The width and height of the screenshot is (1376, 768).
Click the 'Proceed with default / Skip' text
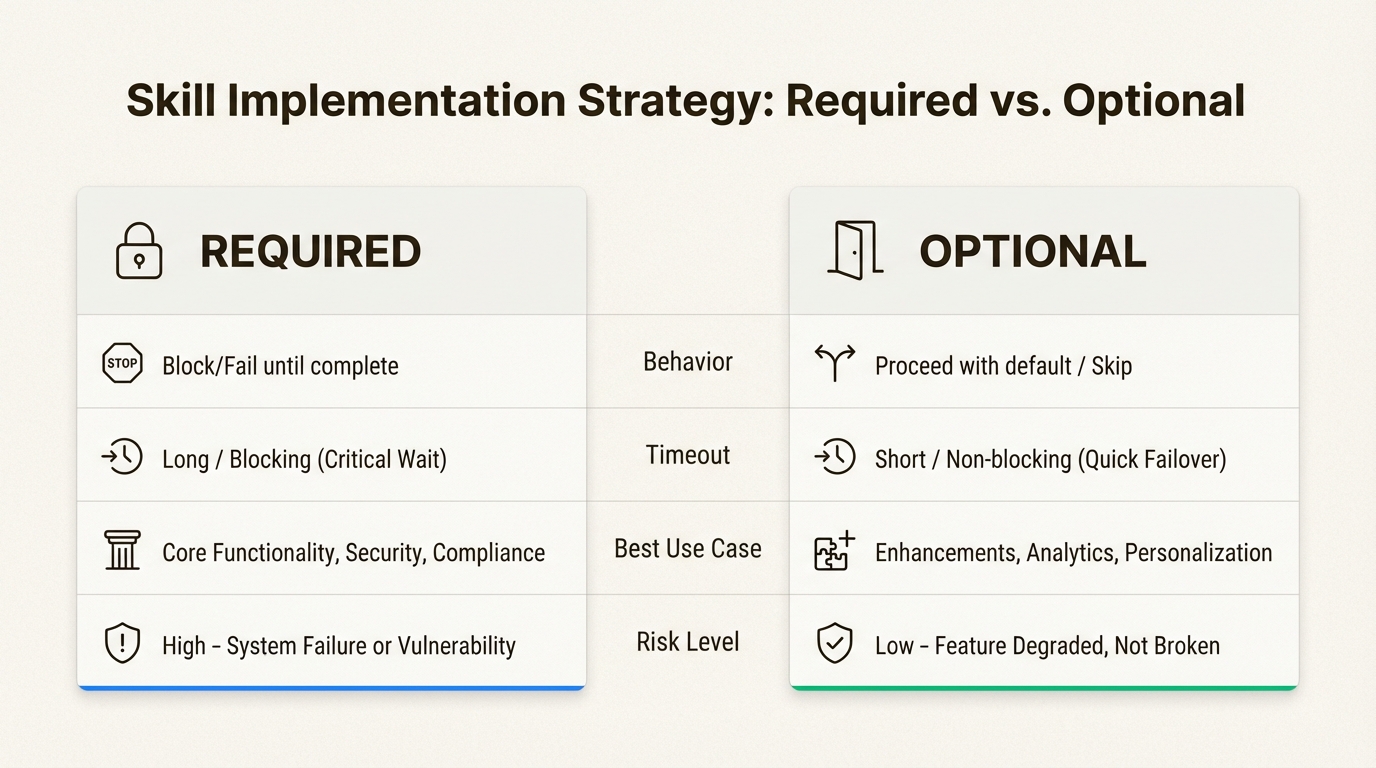(1003, 366)
